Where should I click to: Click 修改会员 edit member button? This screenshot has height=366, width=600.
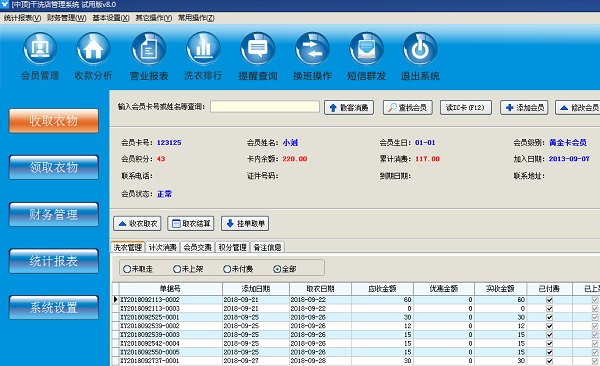[x=578, y=108]
